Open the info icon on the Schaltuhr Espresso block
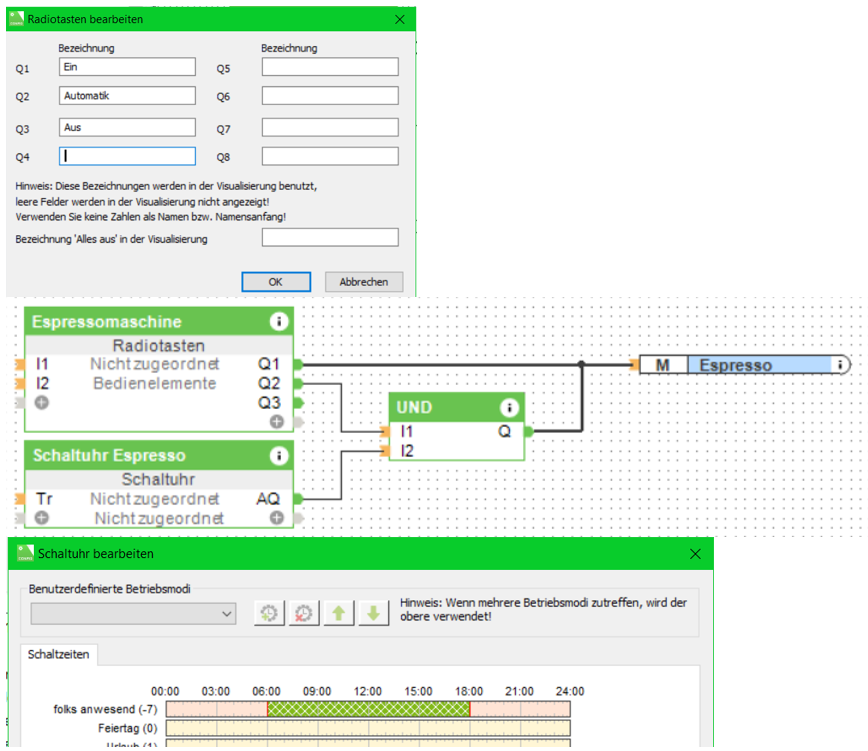The image size is (868, 751). coord(279,455)
